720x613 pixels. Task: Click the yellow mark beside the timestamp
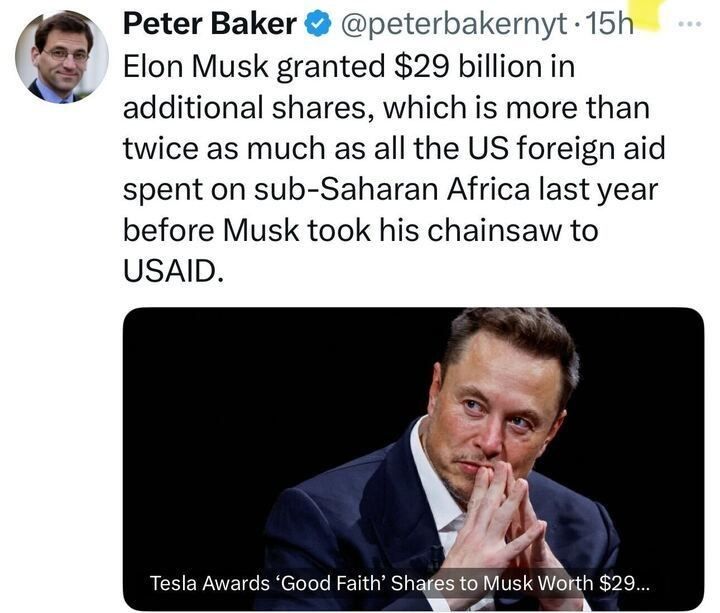pyautogui.click(x=653, y=14)
